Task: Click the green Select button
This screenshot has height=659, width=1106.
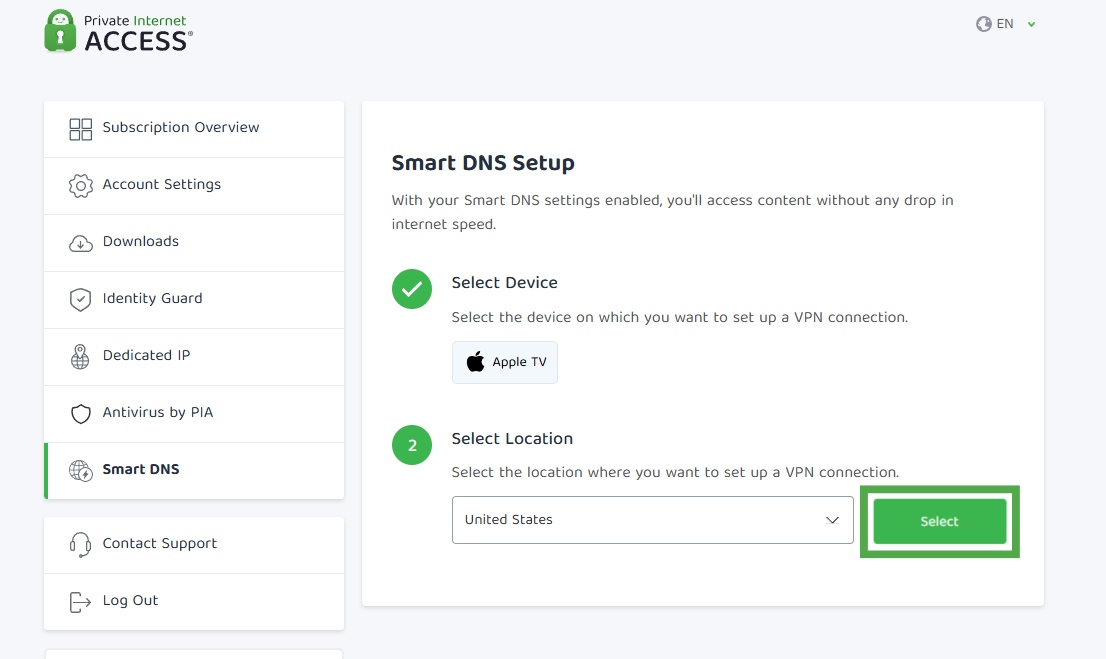Action: 940,521
